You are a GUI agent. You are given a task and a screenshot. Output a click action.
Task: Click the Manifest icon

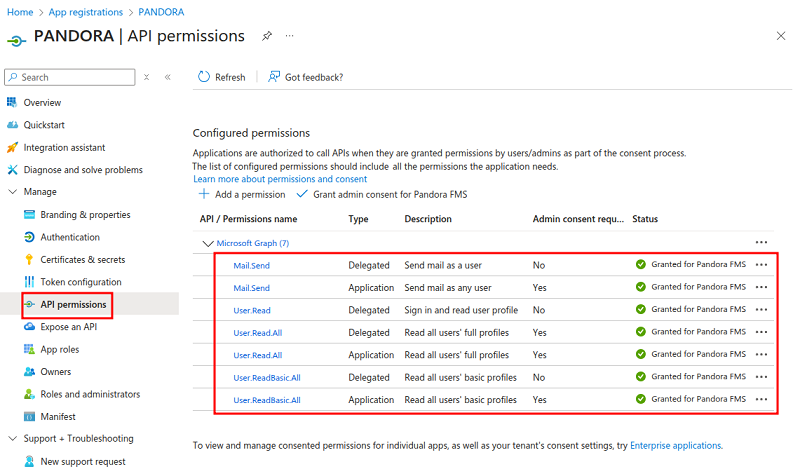pyautogui.click(x=30, y=416)
